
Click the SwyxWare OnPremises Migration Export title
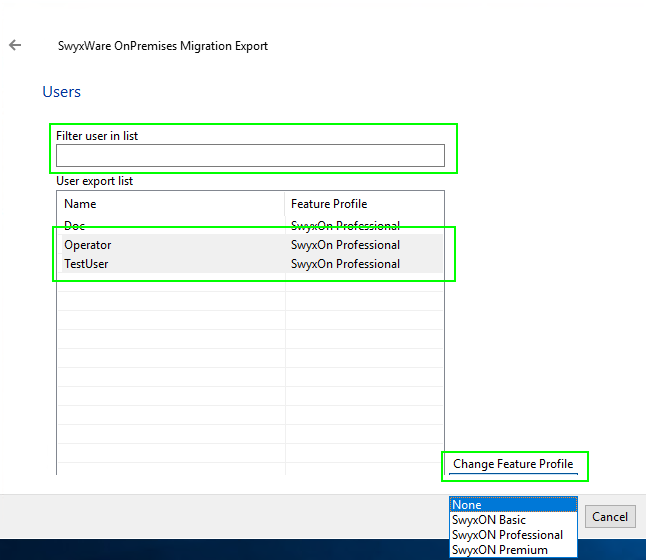point(163,46)
